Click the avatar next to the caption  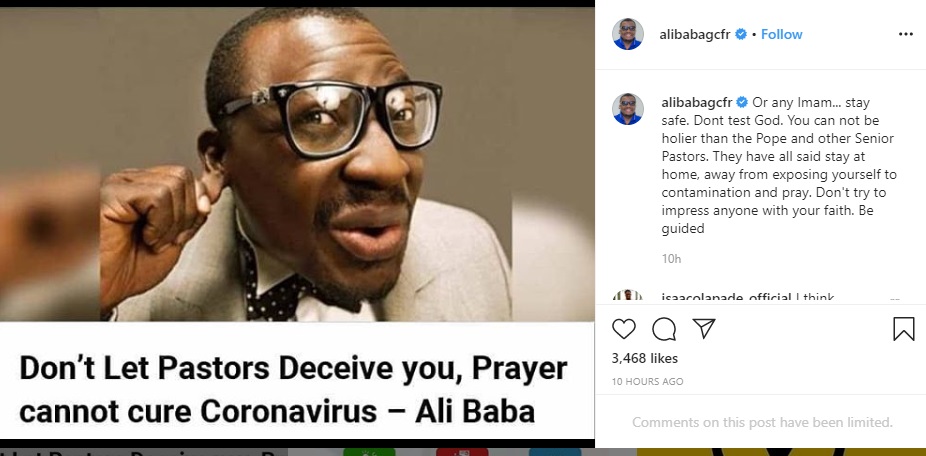pyautogui.click(x=627, y=109)
